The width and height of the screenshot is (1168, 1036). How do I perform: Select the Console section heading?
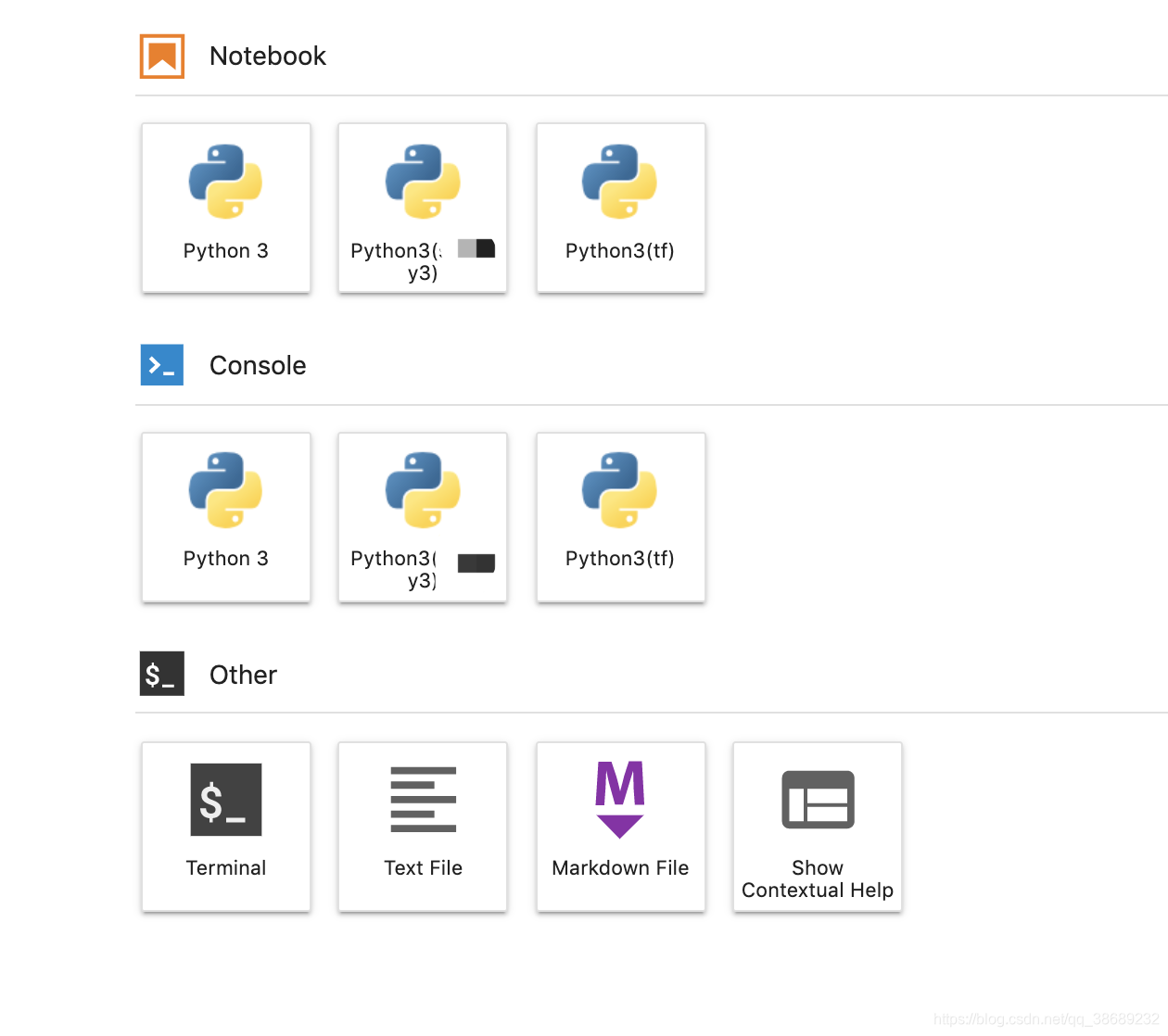pyautogui.click(x=258, y=365)
